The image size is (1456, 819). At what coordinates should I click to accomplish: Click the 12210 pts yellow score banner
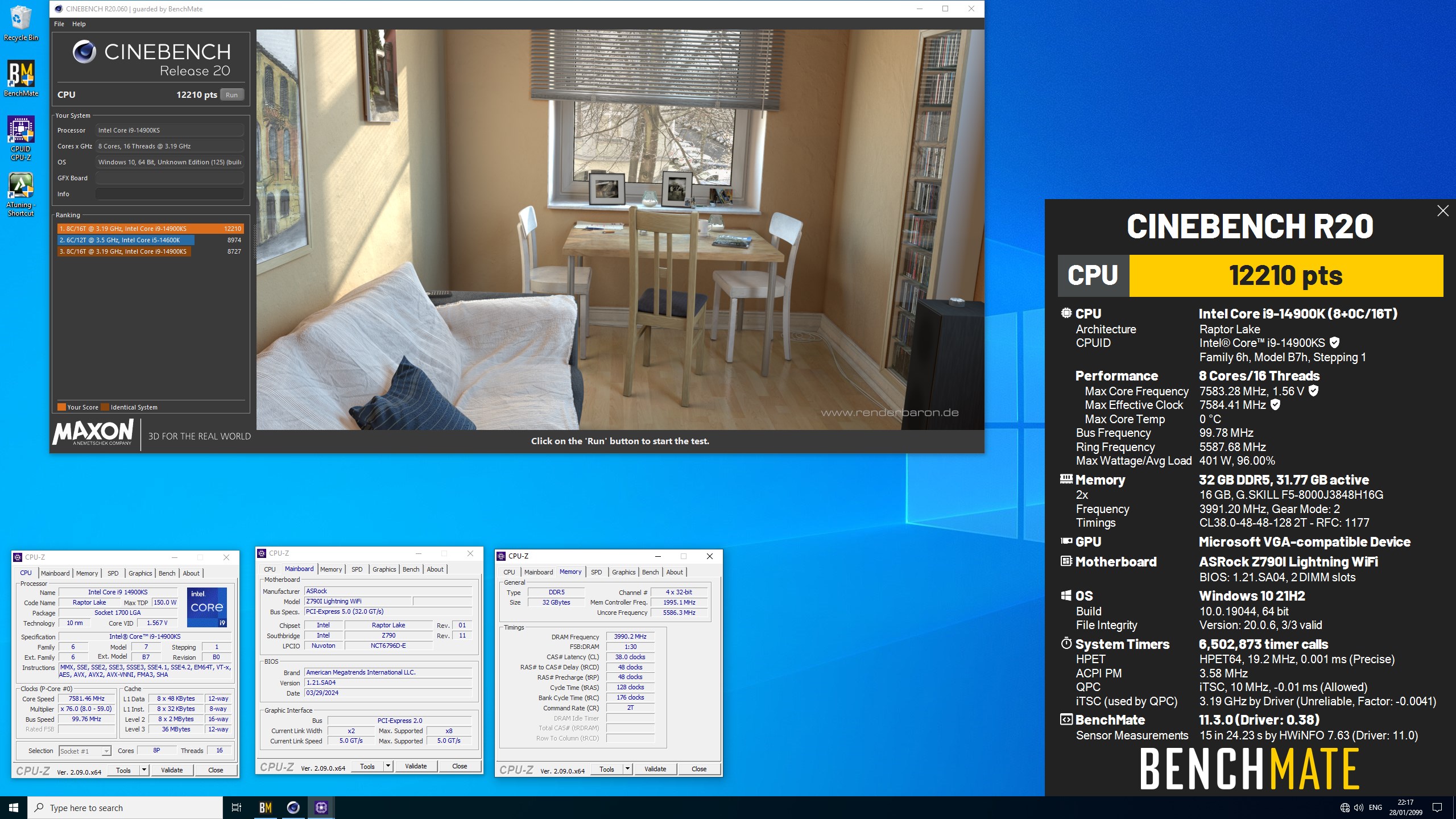click(1286, 276)
